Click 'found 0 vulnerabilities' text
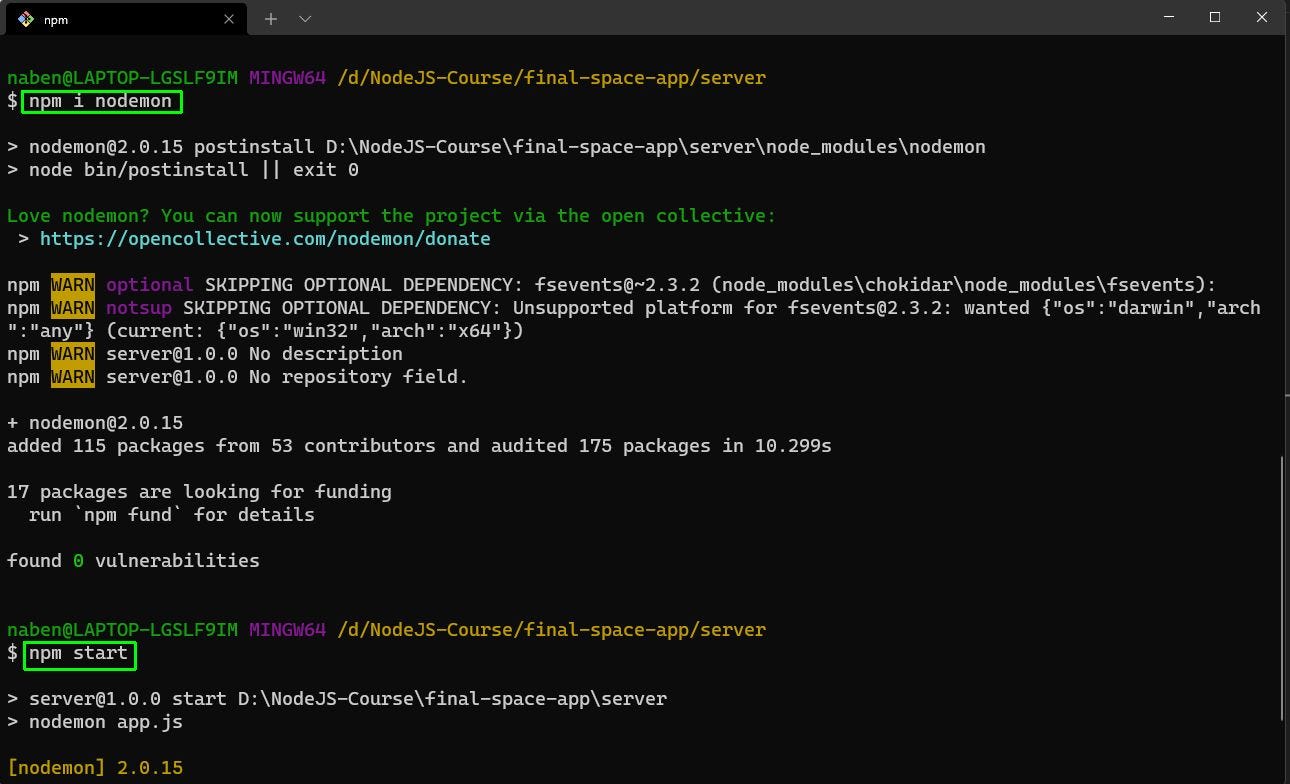Viewport: 1290px width, 784px height. pyautogui.click(x=133, y=561)
